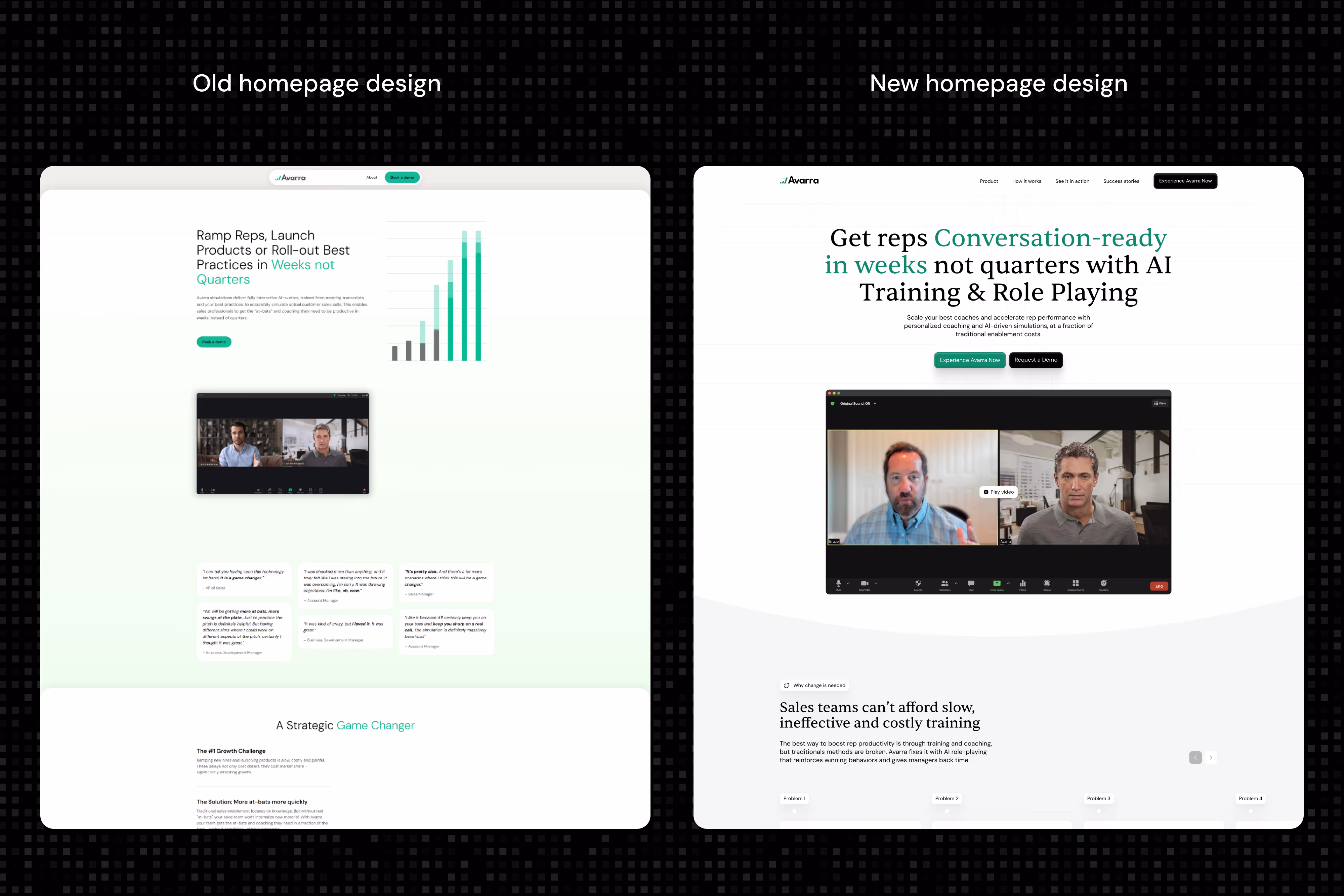Click the green Experience Avarra Now hero button
The image size is (1344, 896).
click(x=970, y=360)
